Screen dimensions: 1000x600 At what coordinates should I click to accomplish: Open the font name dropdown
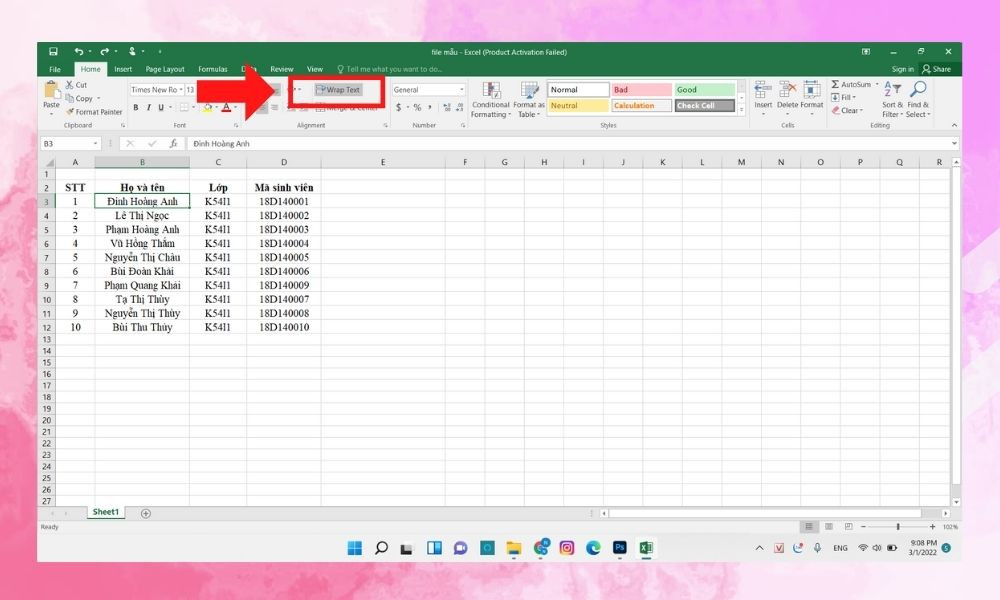pos(183,88)
